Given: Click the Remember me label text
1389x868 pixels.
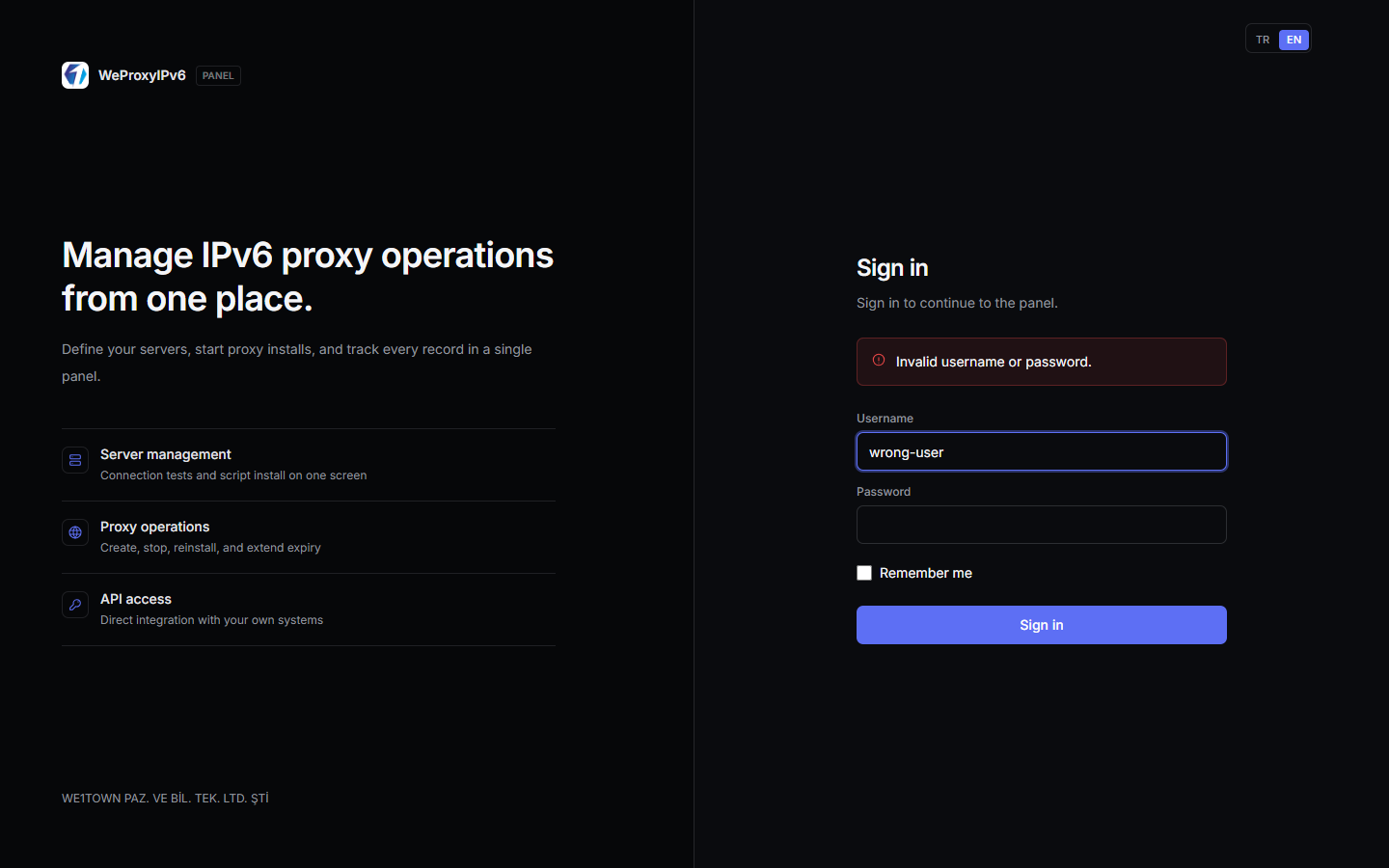Looking at the screenshot, I should 926,573.
